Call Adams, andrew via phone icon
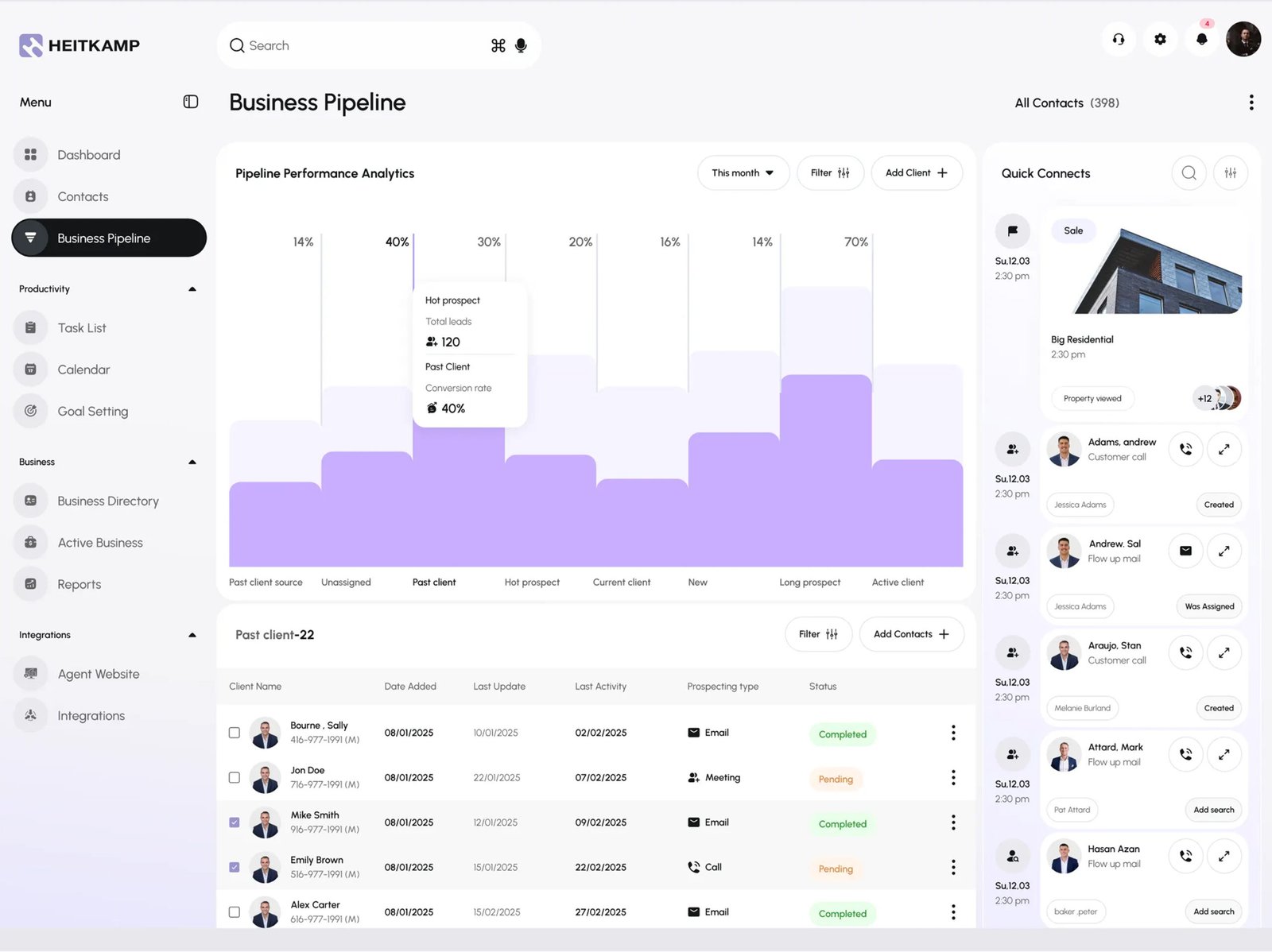 [1185, 449]
